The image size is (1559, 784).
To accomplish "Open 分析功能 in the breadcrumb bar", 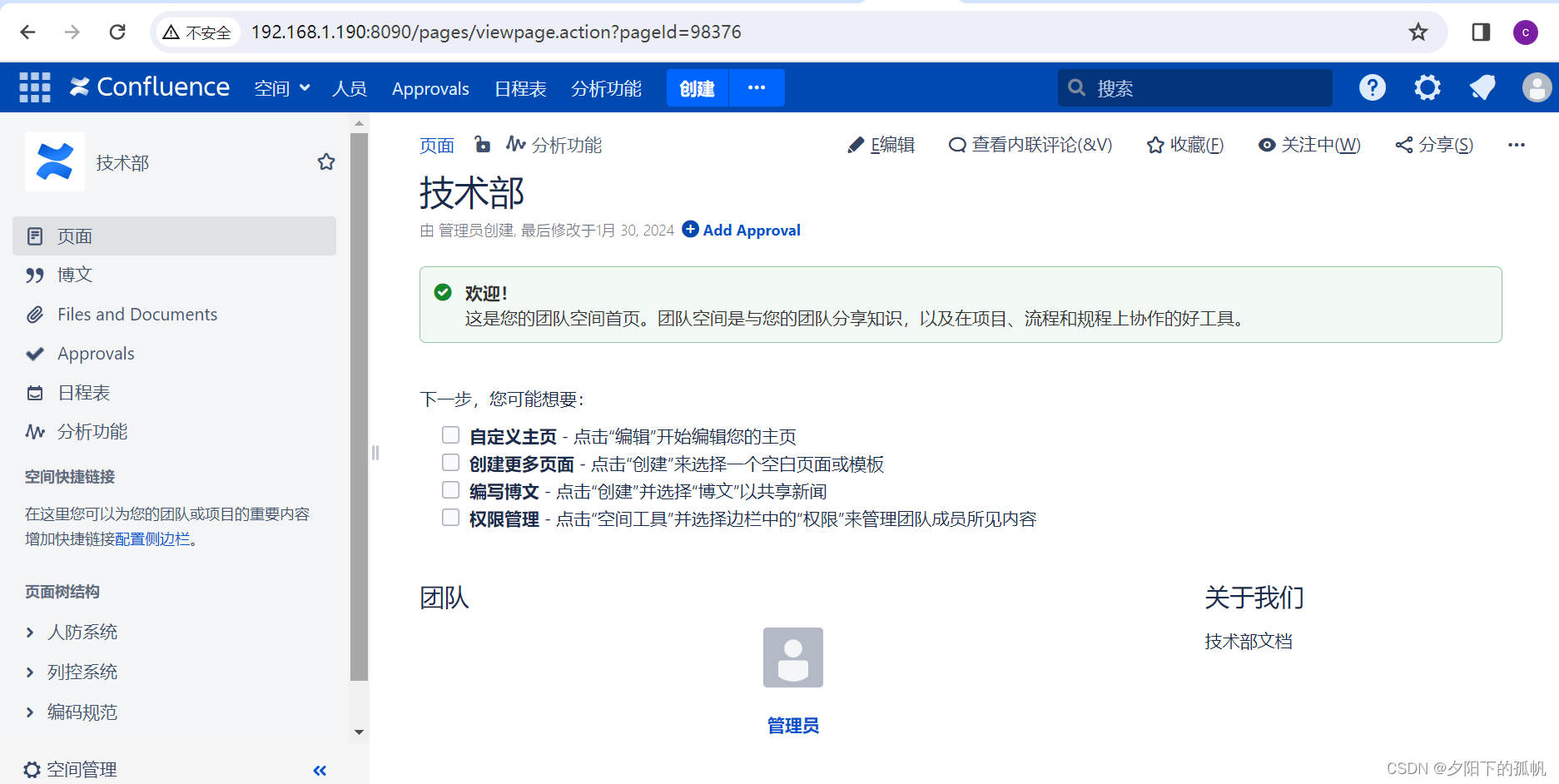I will pyautogui.click(x=554, y=145).
